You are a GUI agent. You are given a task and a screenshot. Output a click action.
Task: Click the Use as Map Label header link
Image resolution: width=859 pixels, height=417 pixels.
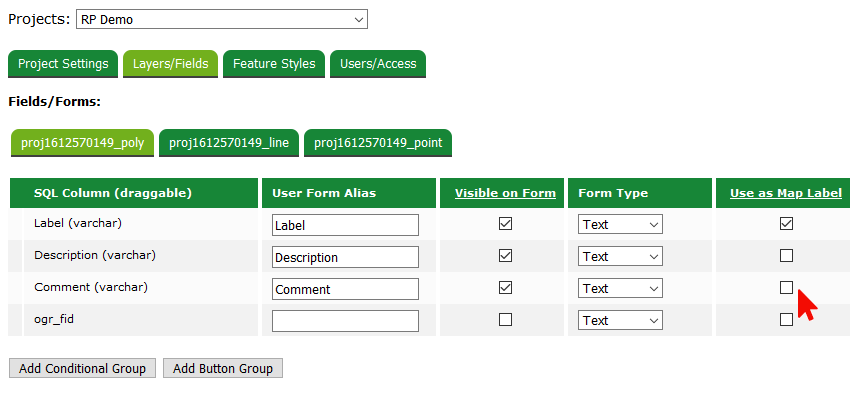coord(785,193)
